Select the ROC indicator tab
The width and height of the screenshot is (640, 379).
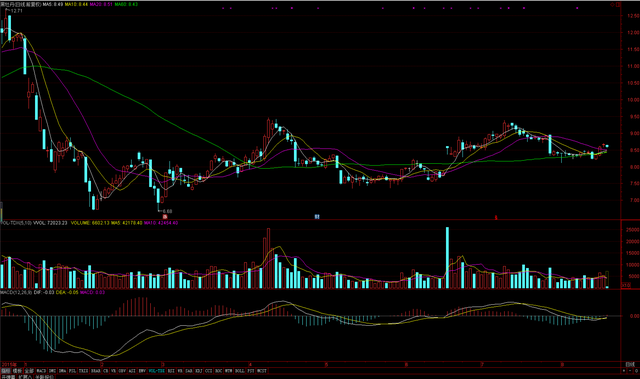click(x=218, y=371)
